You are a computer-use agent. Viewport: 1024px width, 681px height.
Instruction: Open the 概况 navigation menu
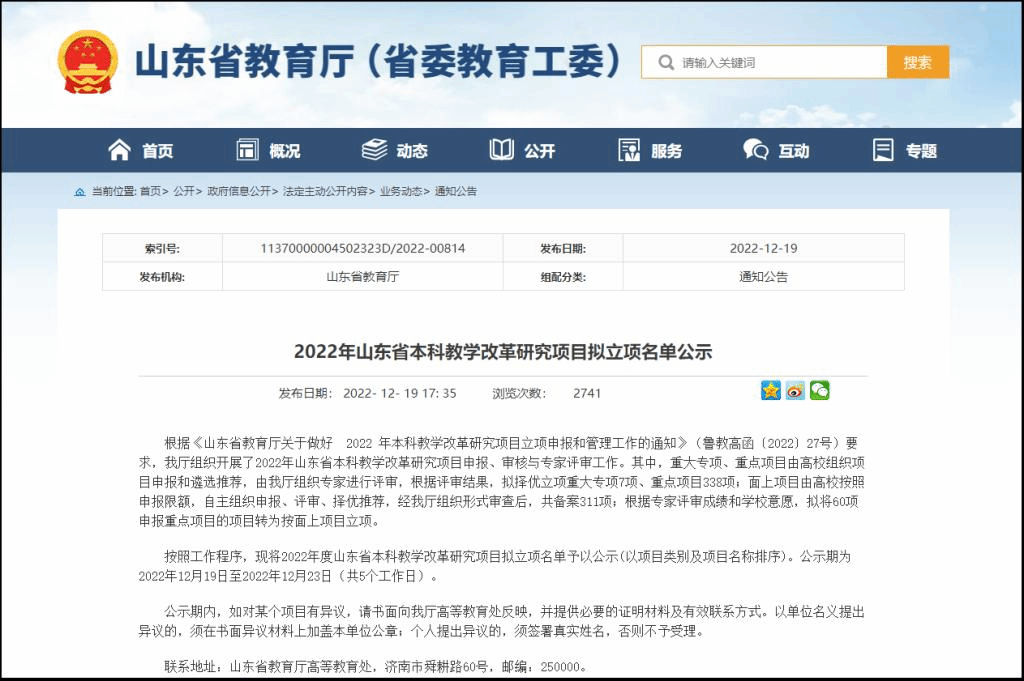[284, 151]
